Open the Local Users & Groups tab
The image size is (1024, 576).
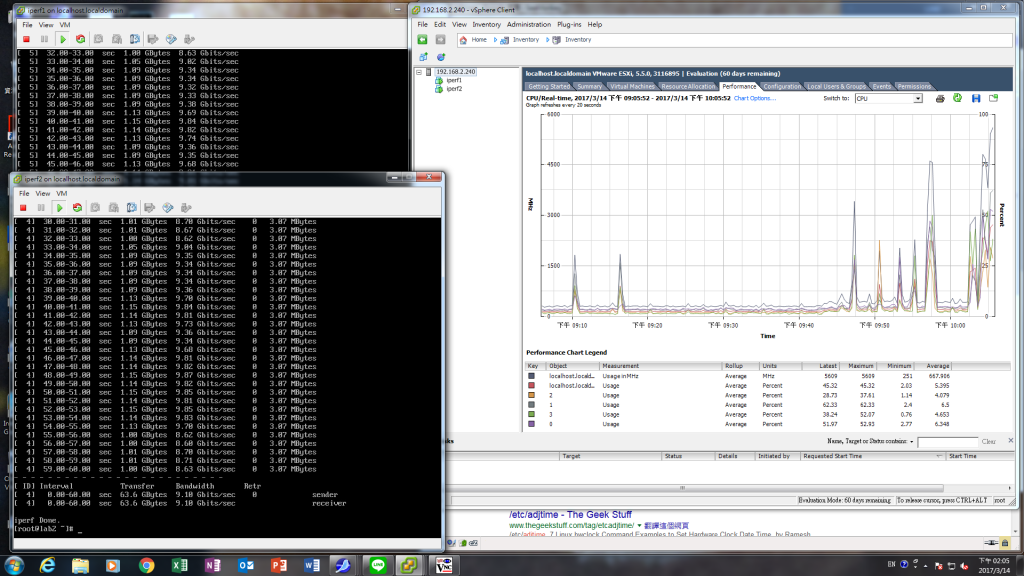[836, 86]
